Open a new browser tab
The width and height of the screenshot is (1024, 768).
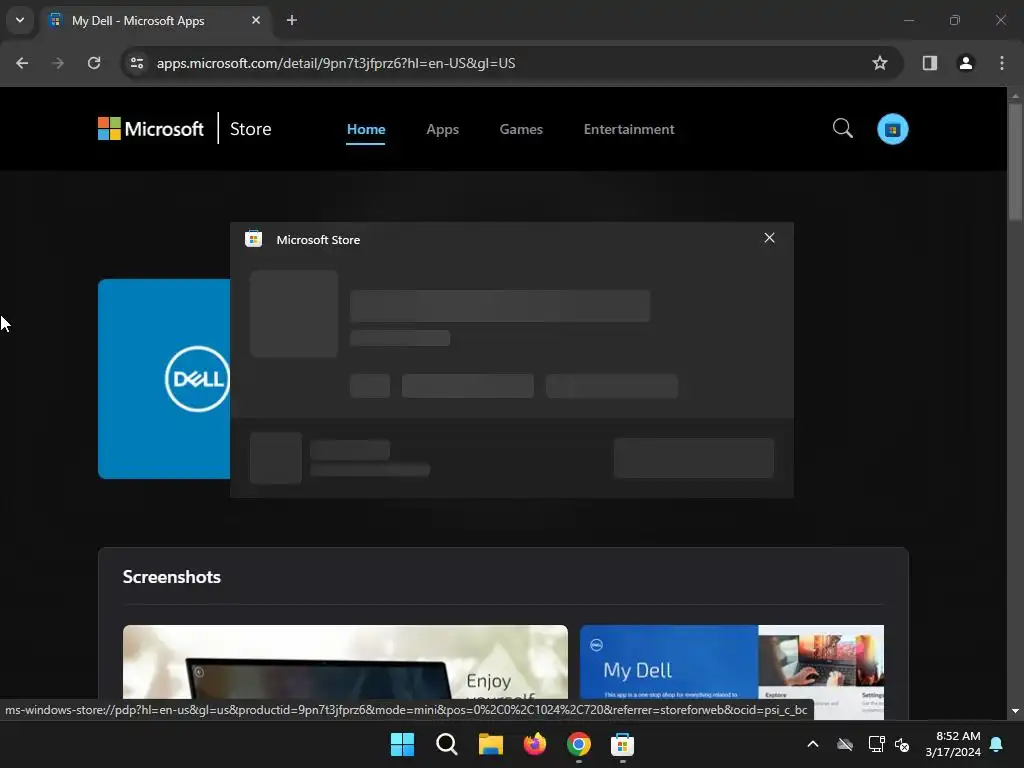tap(292, 20)
